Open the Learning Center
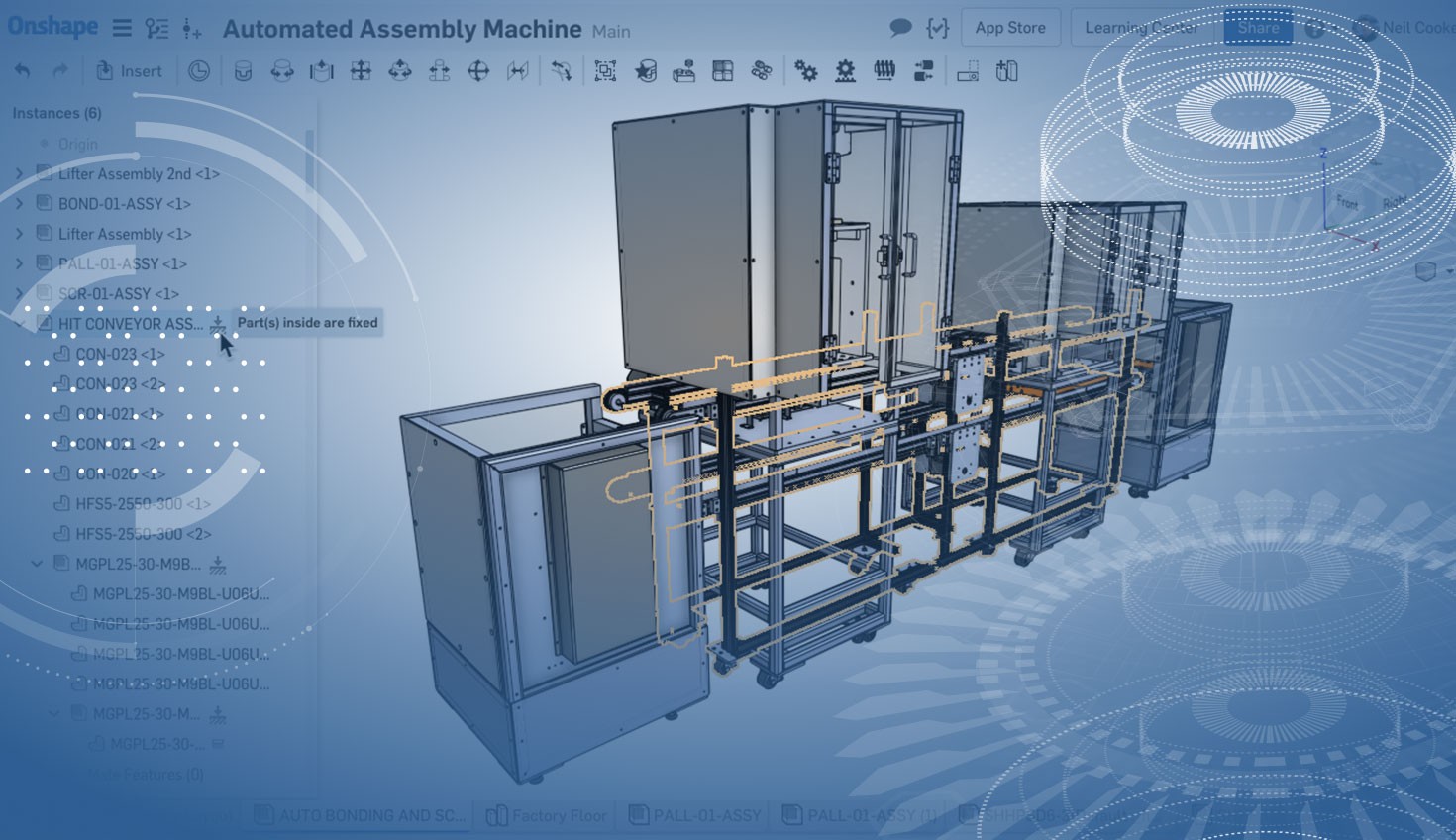The height and width of the screenshot is (840, 1456). coord(1141,28)
